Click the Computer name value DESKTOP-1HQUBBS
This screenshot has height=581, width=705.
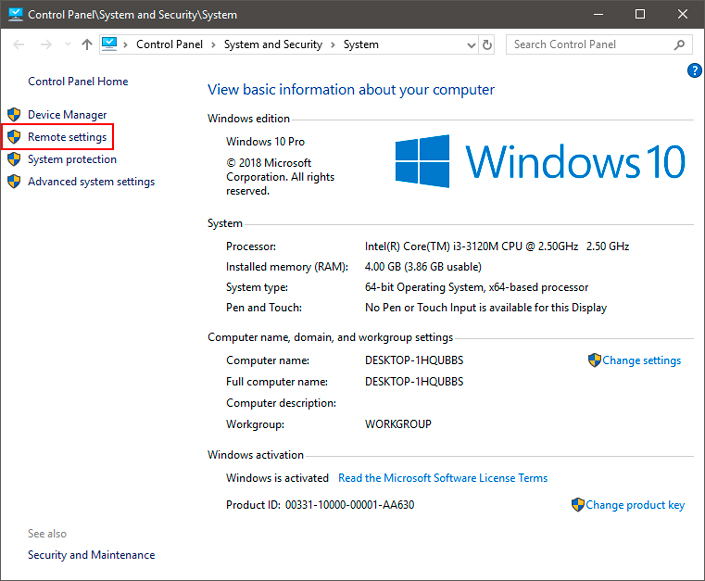[414, 361]
